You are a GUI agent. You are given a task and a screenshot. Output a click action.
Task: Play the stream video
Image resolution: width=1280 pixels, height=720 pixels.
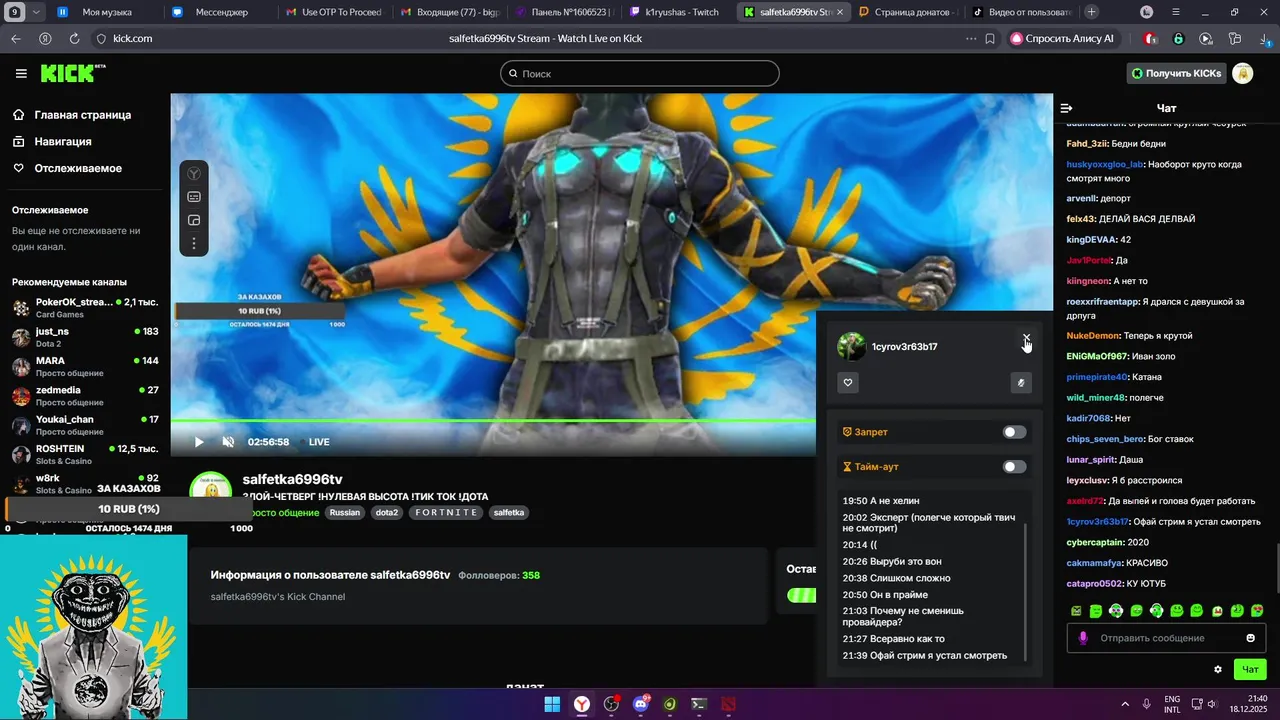click(199, 442)
